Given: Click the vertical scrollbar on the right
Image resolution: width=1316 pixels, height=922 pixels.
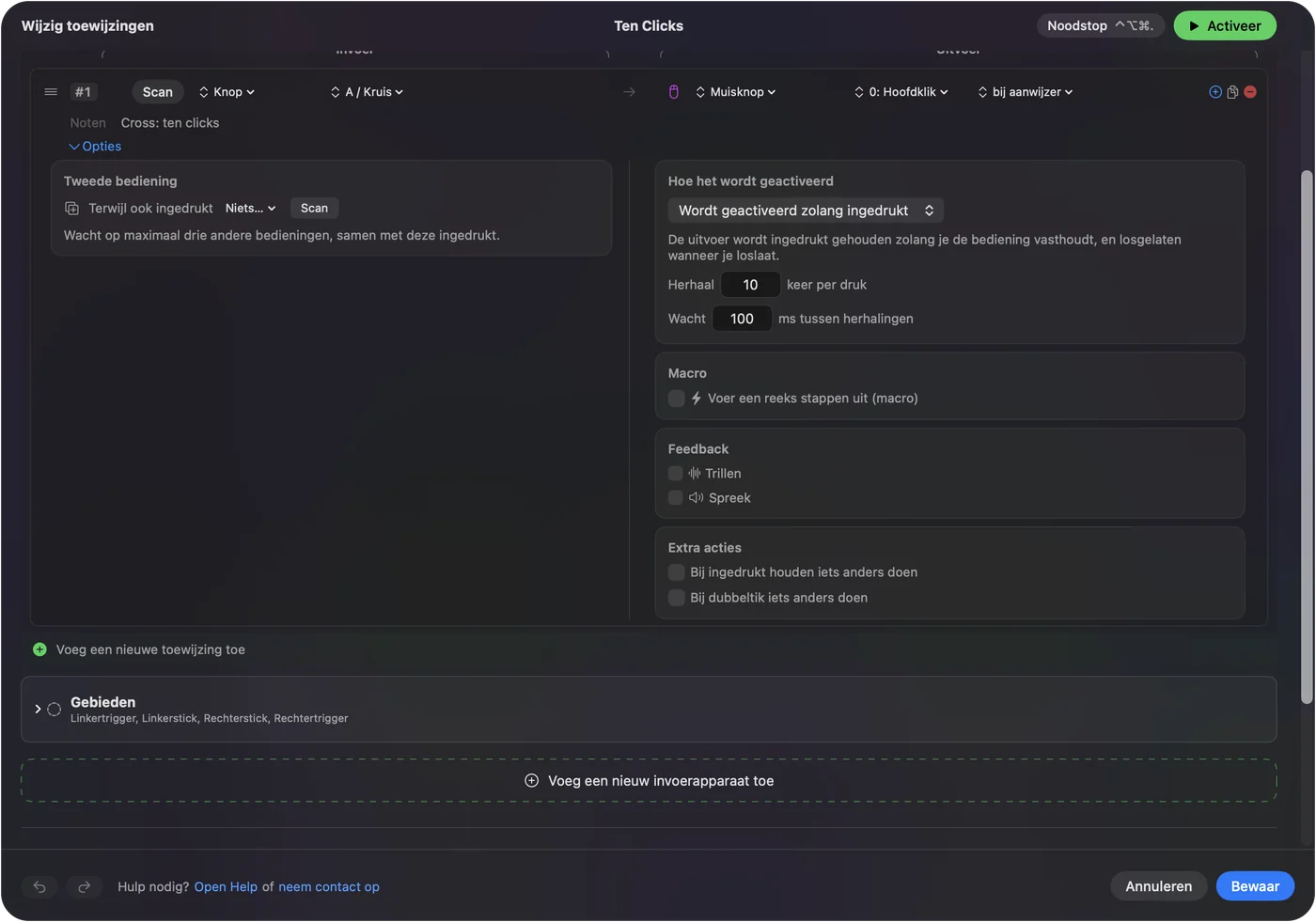Looking at the screenshot, I should tap(1307, 437).
